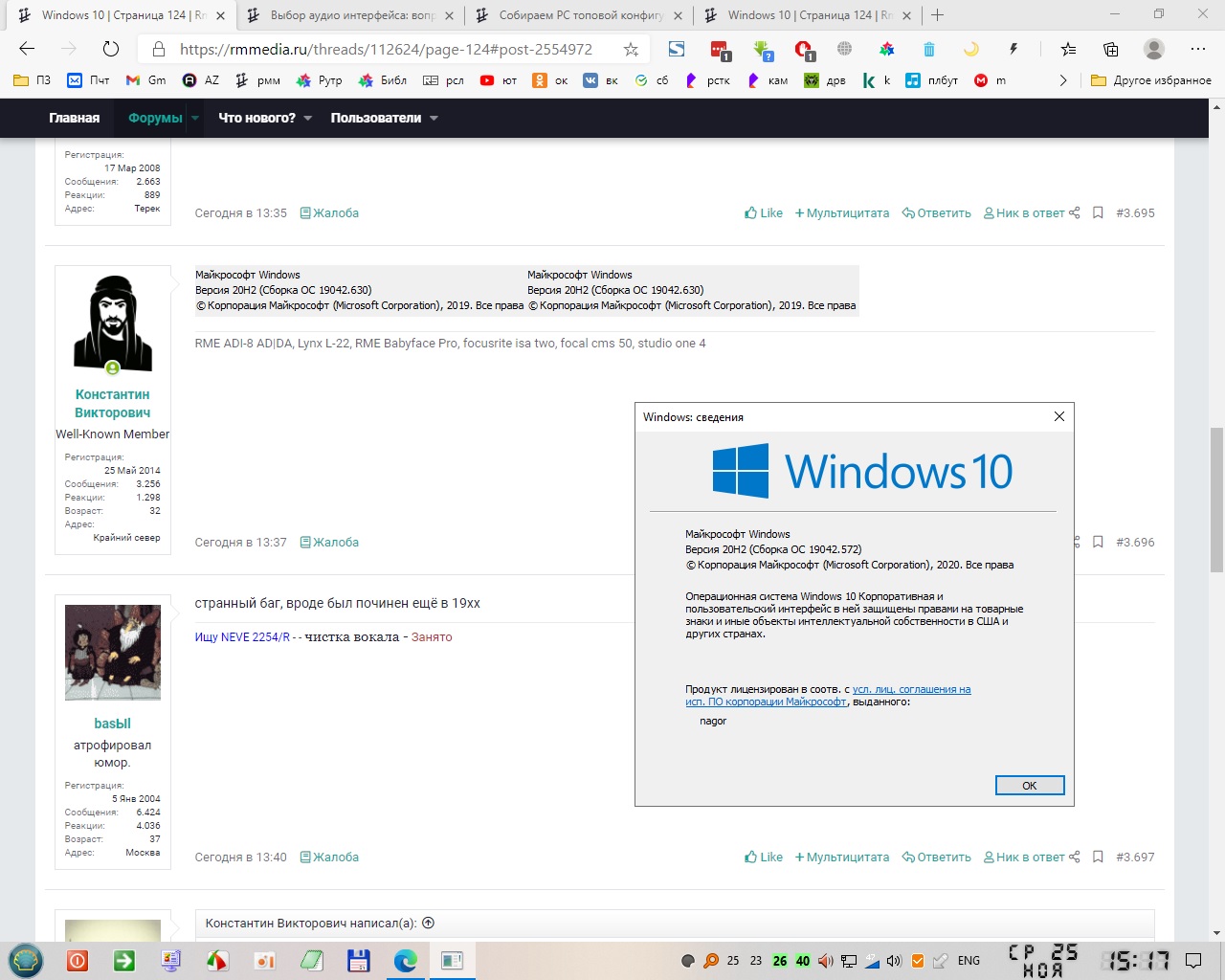Report the 13:37 post via 'Жалоба'
The width and height of the screenshot is (1225, 980).
(329, 542)
